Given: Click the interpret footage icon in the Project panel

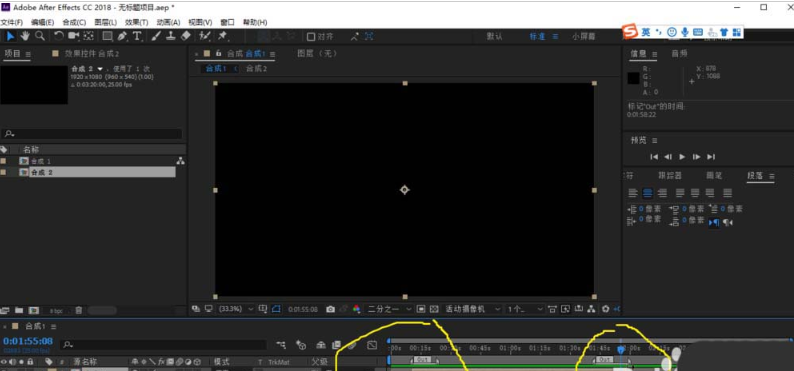Looking at the screenshot, I should click(5, 310).
